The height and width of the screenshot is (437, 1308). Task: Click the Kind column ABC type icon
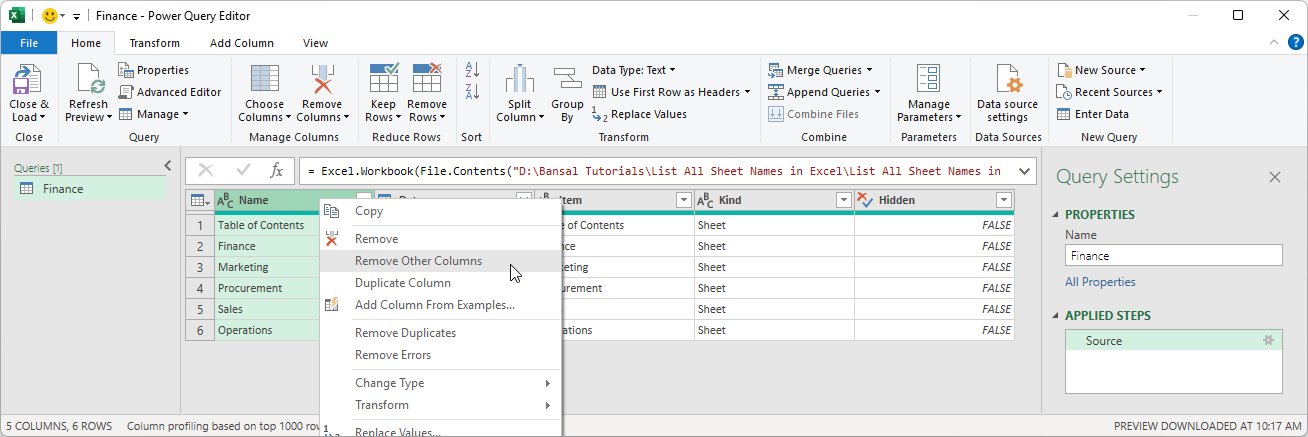click(x=705, y=200)
